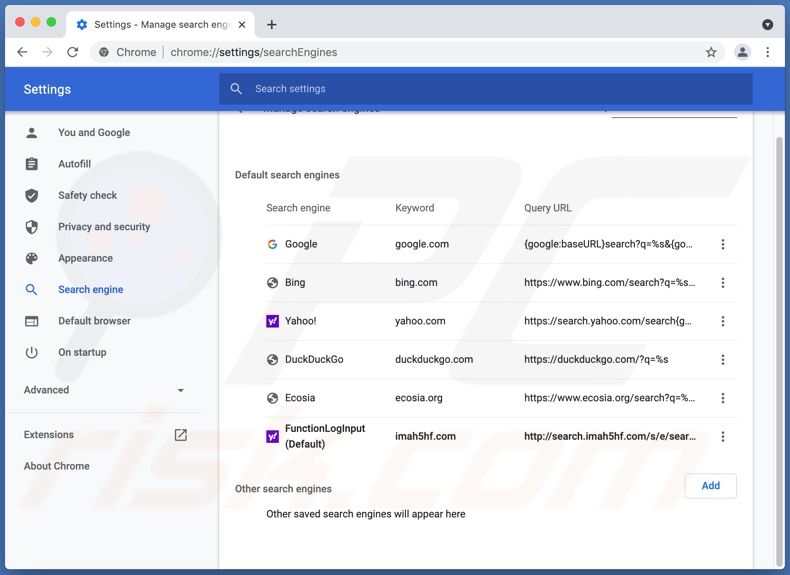
Task: Open more actions for Google search engine
Action: [x=723, y=244]
